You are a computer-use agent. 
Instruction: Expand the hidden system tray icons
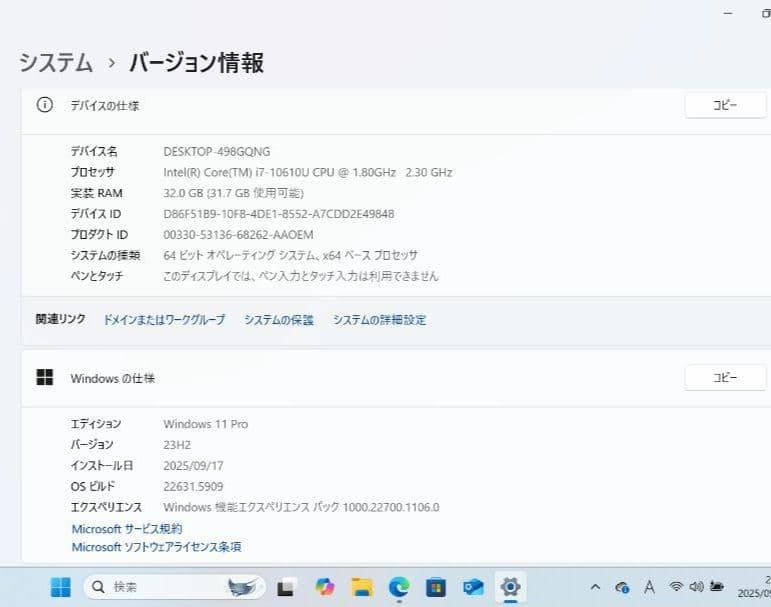(596, 587)
